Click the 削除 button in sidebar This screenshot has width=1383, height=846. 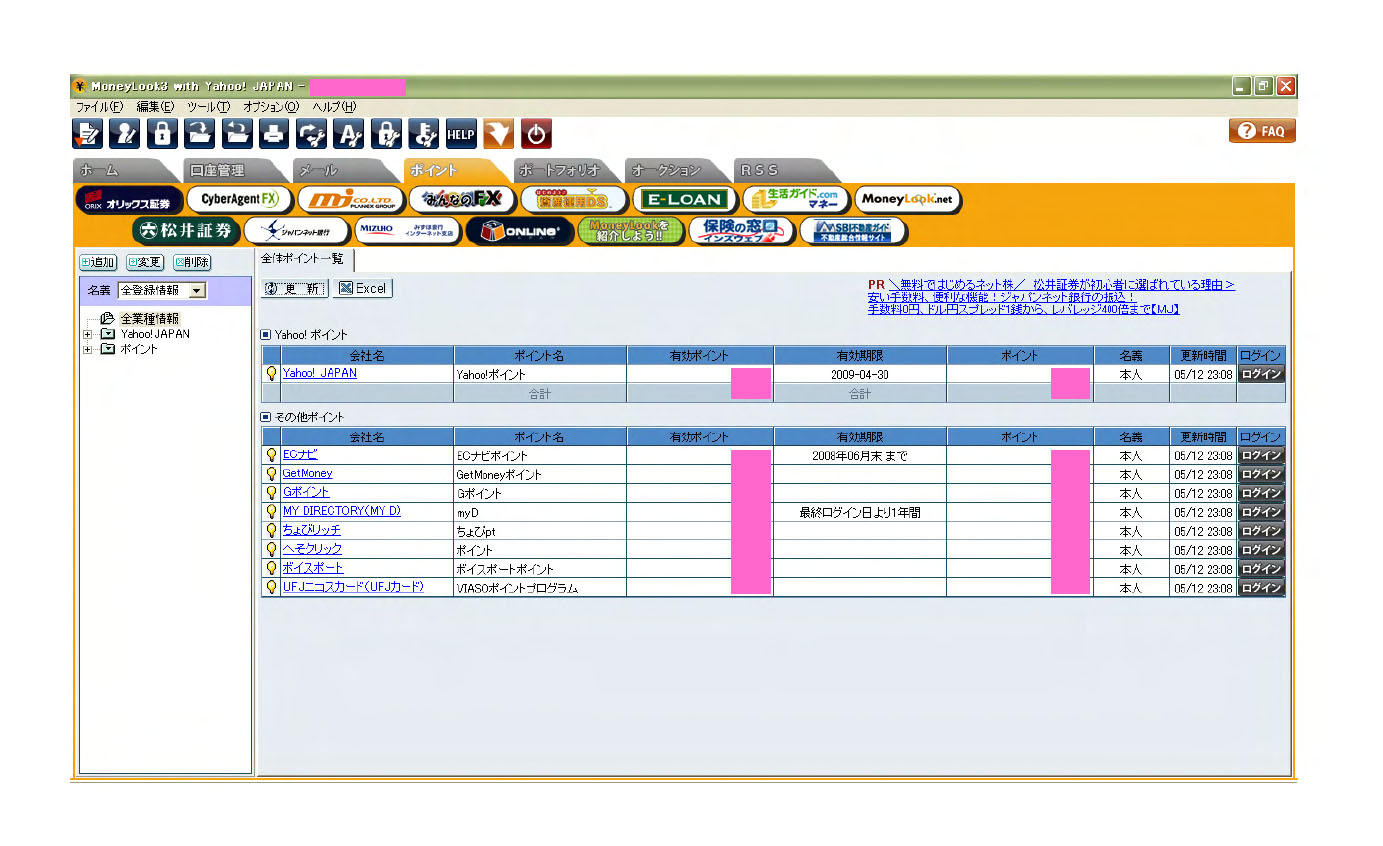click(x=192, y=263)
